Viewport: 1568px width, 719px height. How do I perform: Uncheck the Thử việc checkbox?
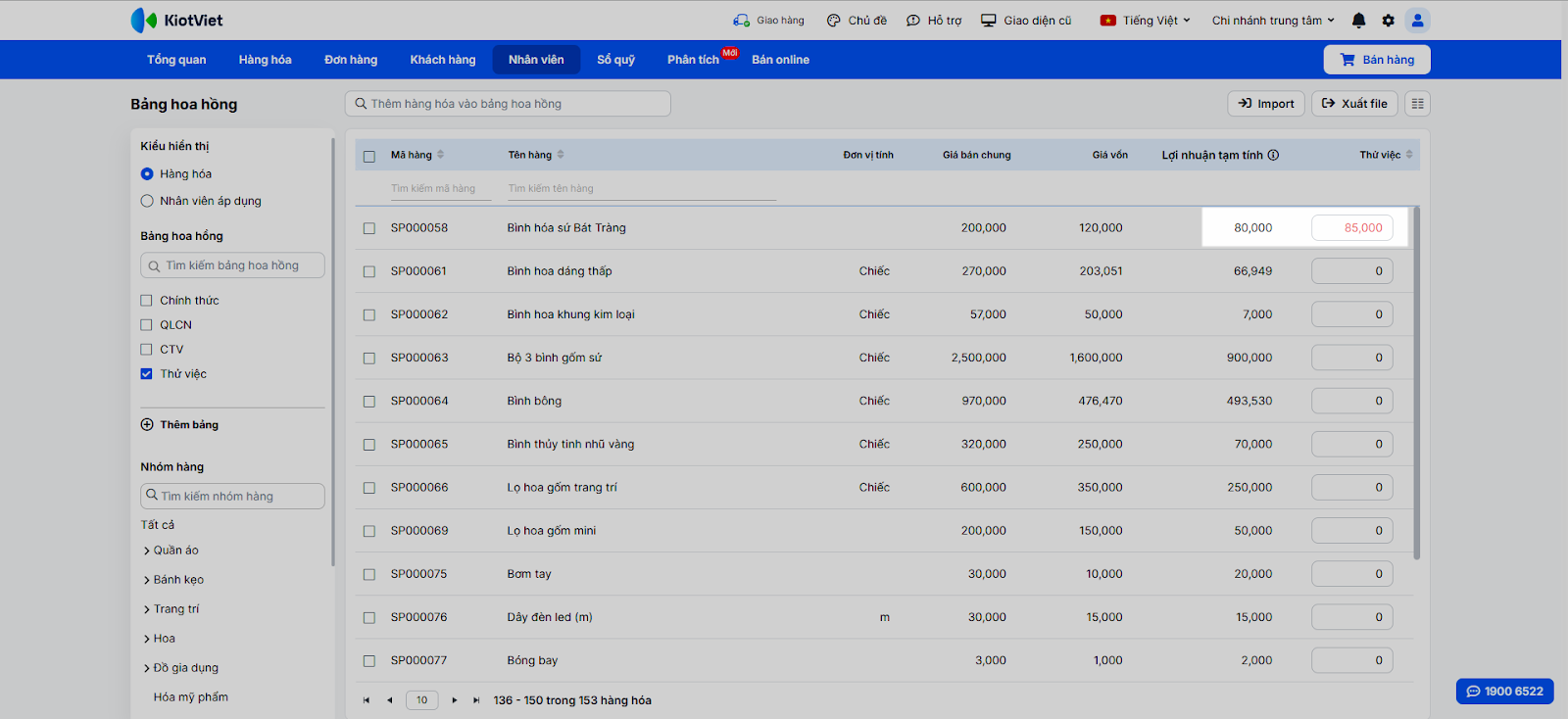pyautogui.click(x=147, y=374)
